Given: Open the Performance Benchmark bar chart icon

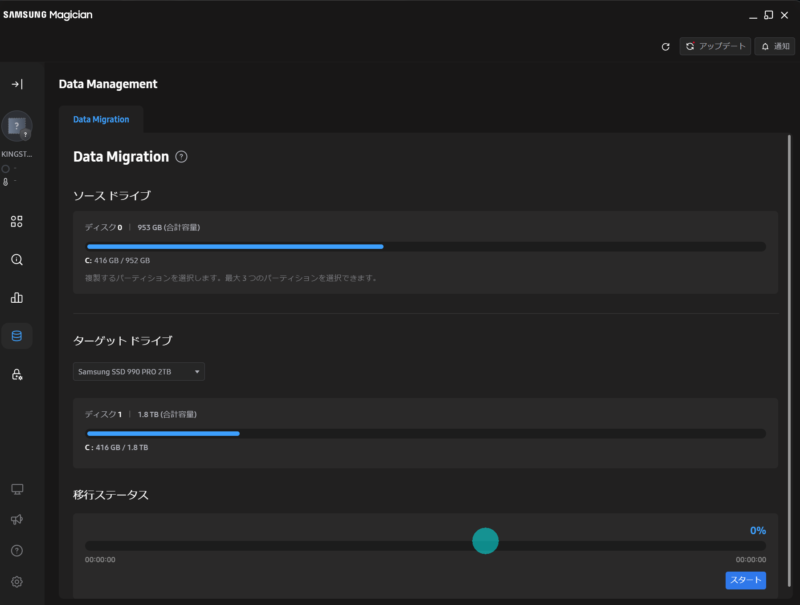Looking at the screenshot, I should [17, 297].
